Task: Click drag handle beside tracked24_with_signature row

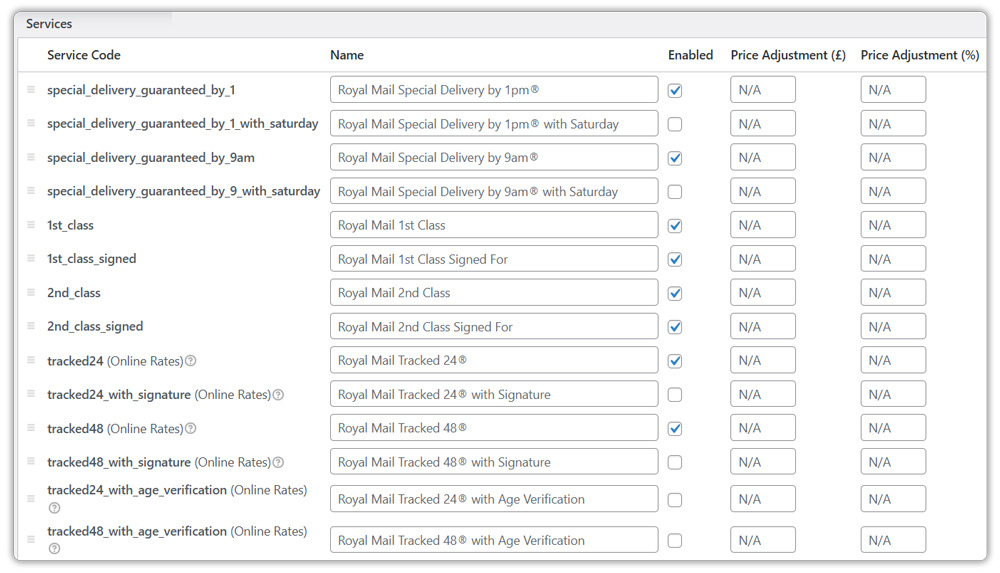Action: click(x=31, y=393)
